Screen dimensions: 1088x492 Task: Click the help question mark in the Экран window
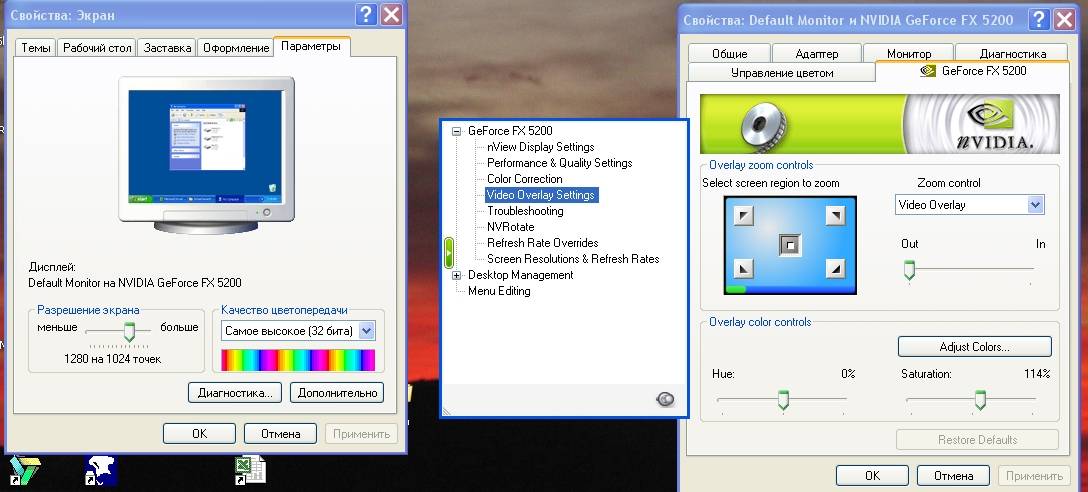(x=366, y=15)
